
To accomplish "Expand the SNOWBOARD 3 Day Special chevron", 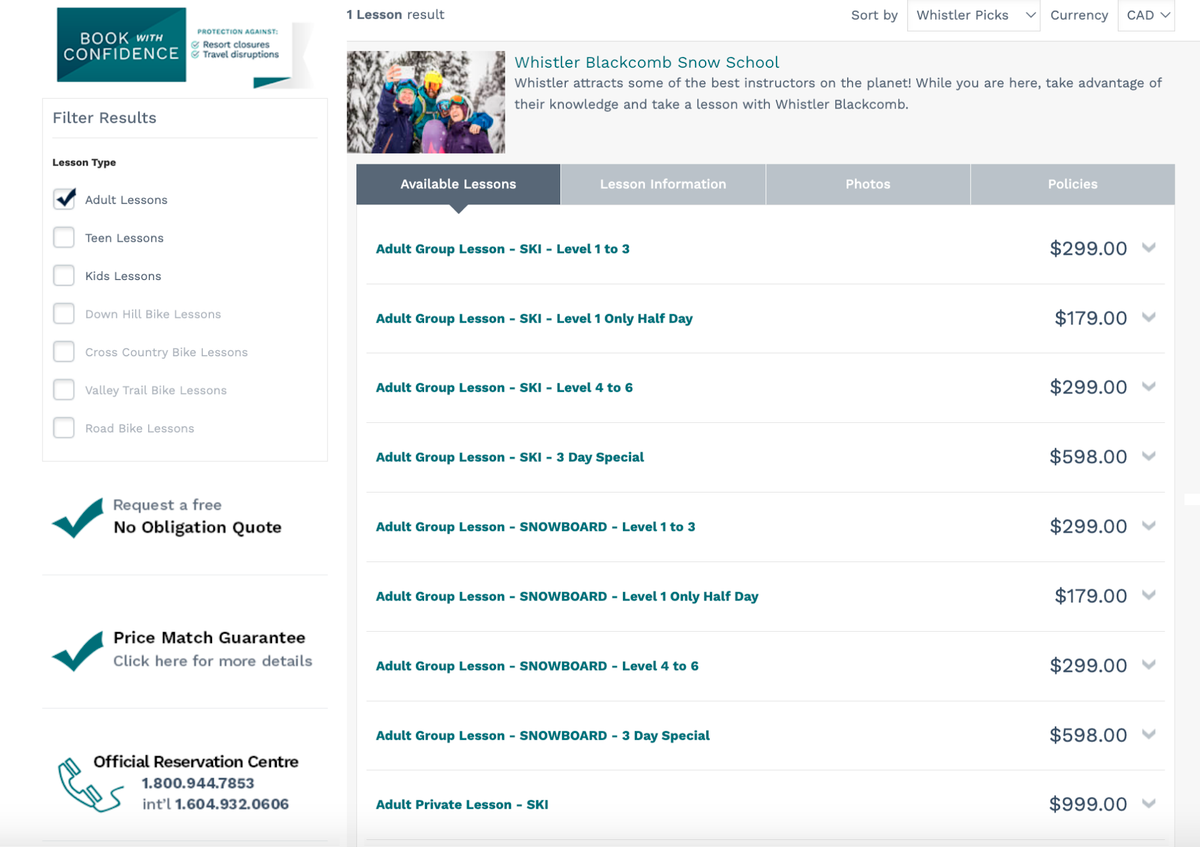I will coord(1148,734).
